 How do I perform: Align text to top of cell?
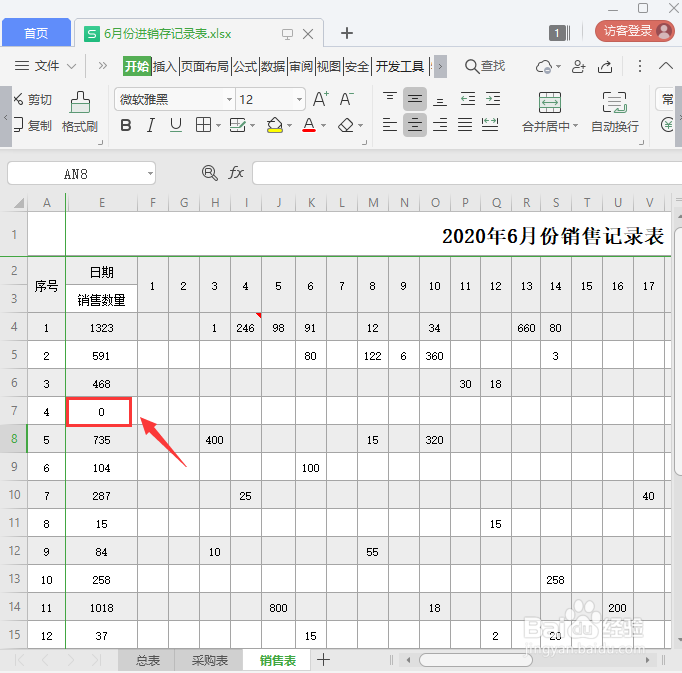pyautogui.click(x=390, y=99)
